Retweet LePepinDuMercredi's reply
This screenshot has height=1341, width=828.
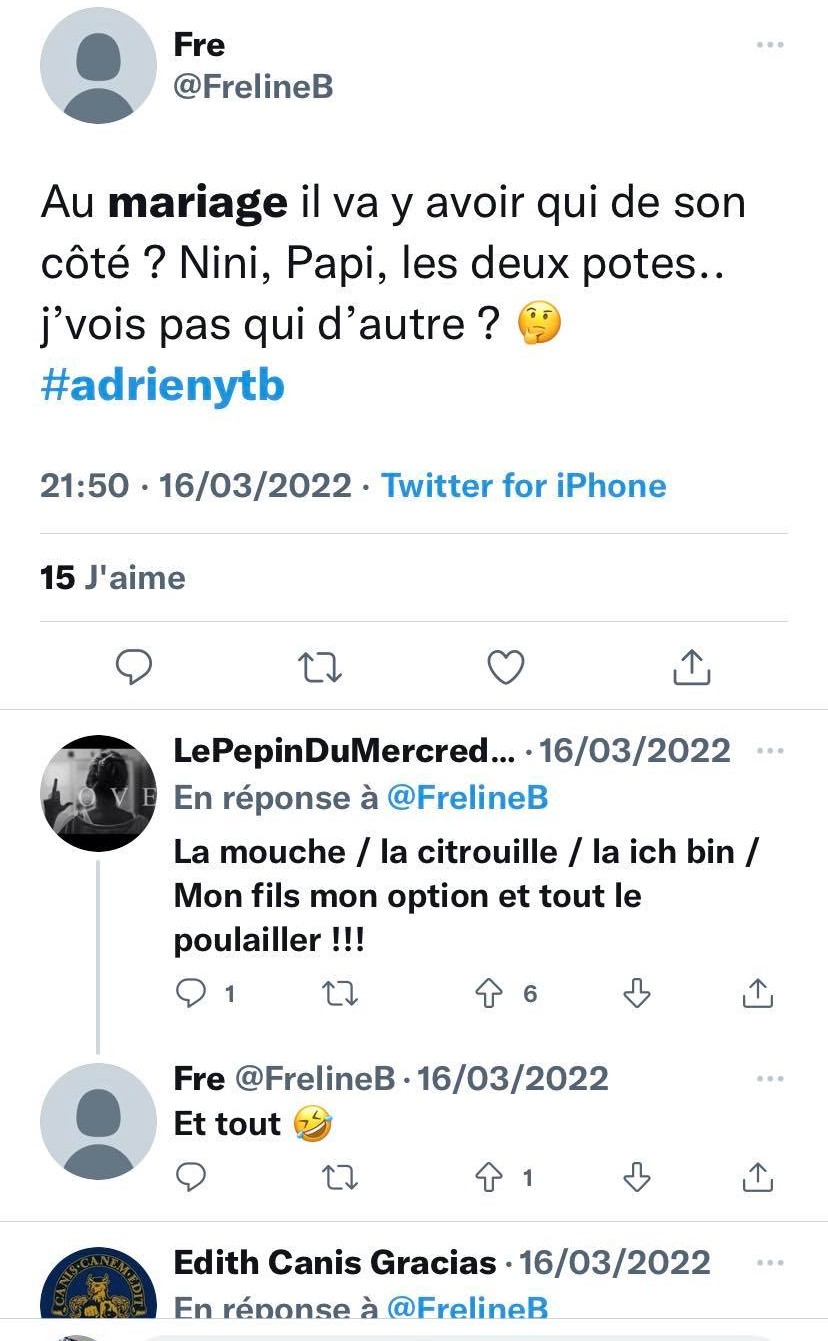coord(340,993)
